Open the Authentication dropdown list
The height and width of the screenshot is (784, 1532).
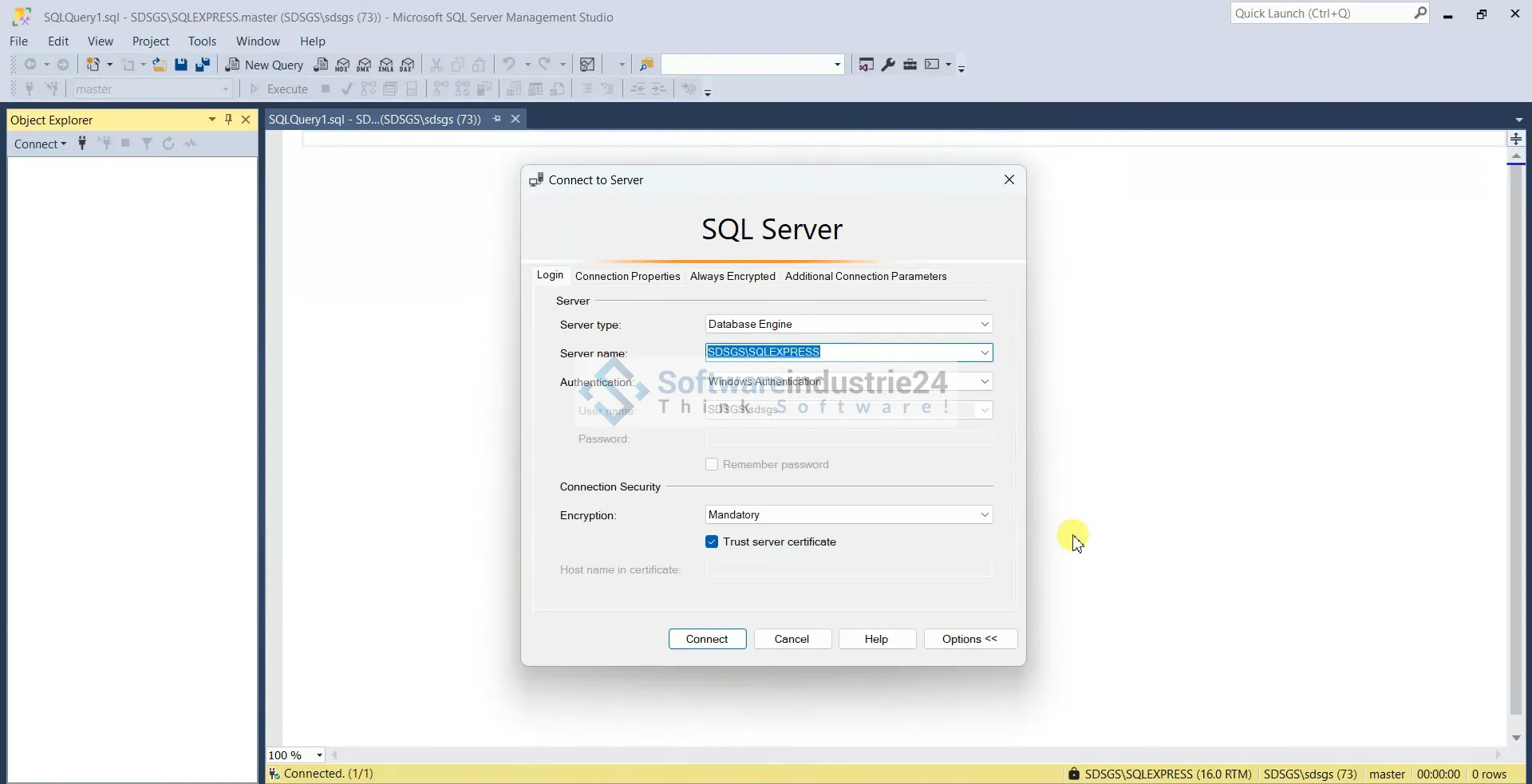(x=985, y=382)
